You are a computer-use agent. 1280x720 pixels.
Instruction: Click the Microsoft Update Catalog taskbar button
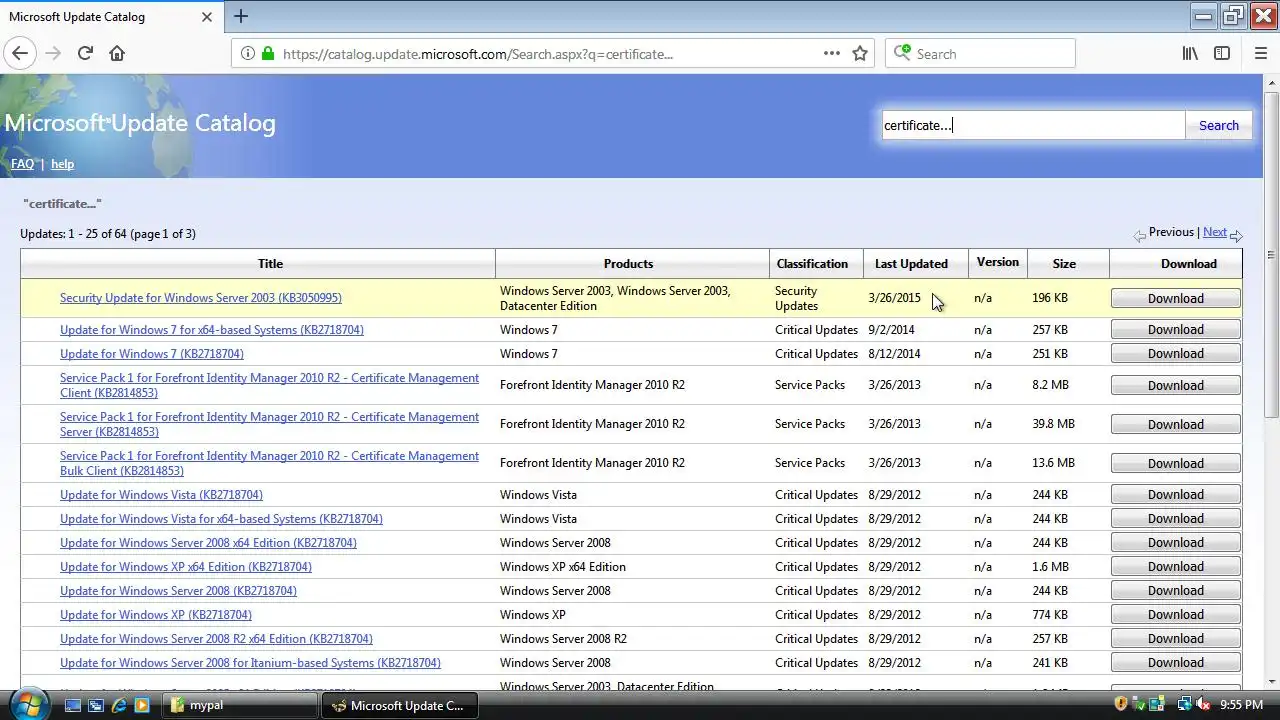(x=400, y=705)
